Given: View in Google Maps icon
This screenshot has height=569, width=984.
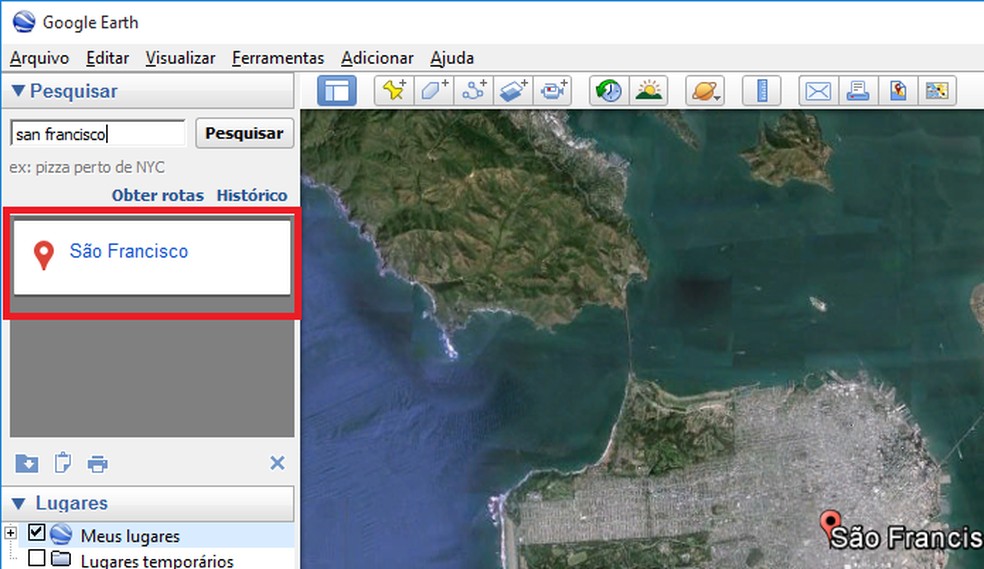Looking at the screenshot, I should 897,91.
